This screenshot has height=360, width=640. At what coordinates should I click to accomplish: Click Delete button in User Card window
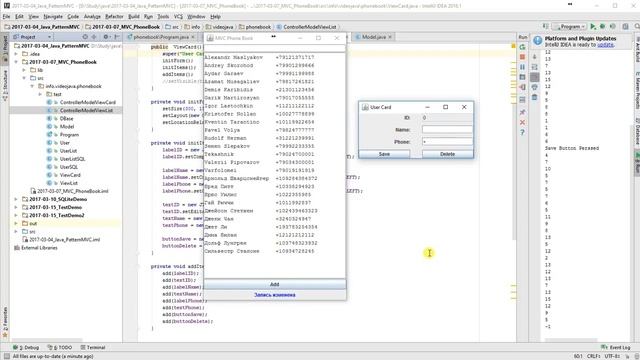click(x=447, y=154)
